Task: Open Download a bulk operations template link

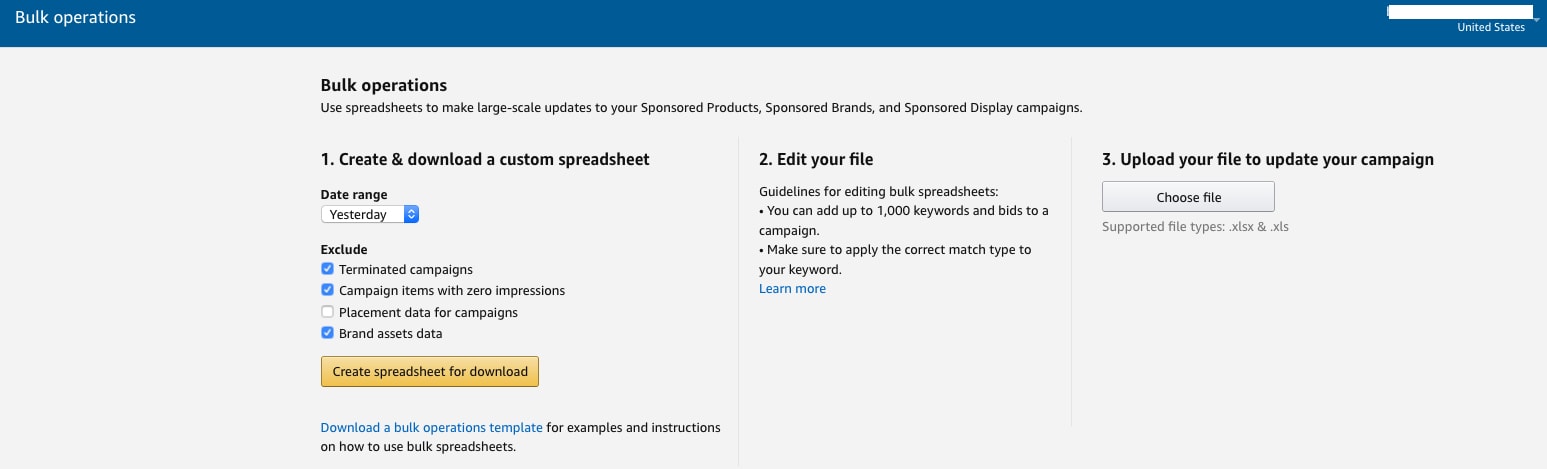Action: click(x=431, y=427)
